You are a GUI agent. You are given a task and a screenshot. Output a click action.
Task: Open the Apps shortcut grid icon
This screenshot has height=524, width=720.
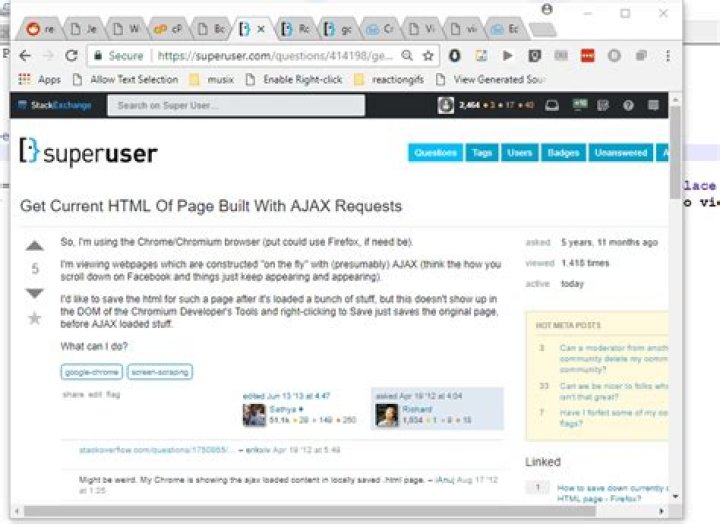pos(24,79)
